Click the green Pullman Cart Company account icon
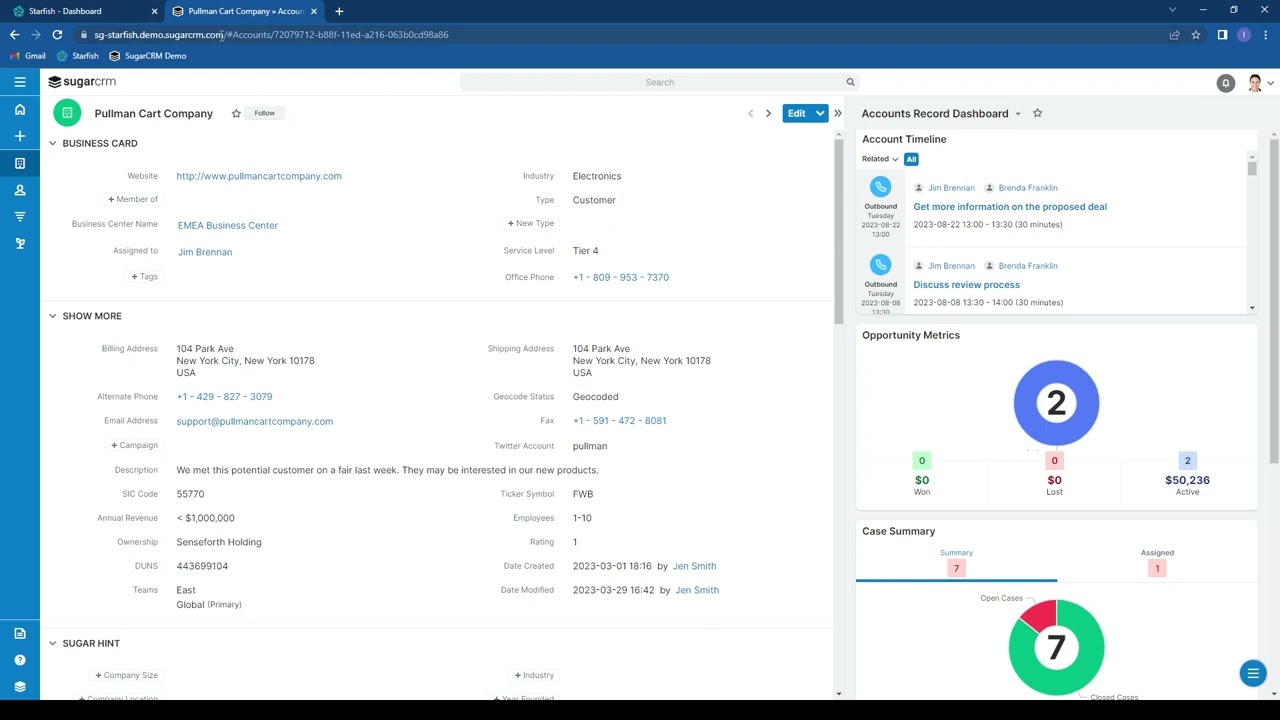The width and height of the screenshot is (1280, 720). [x=67, y=113]
